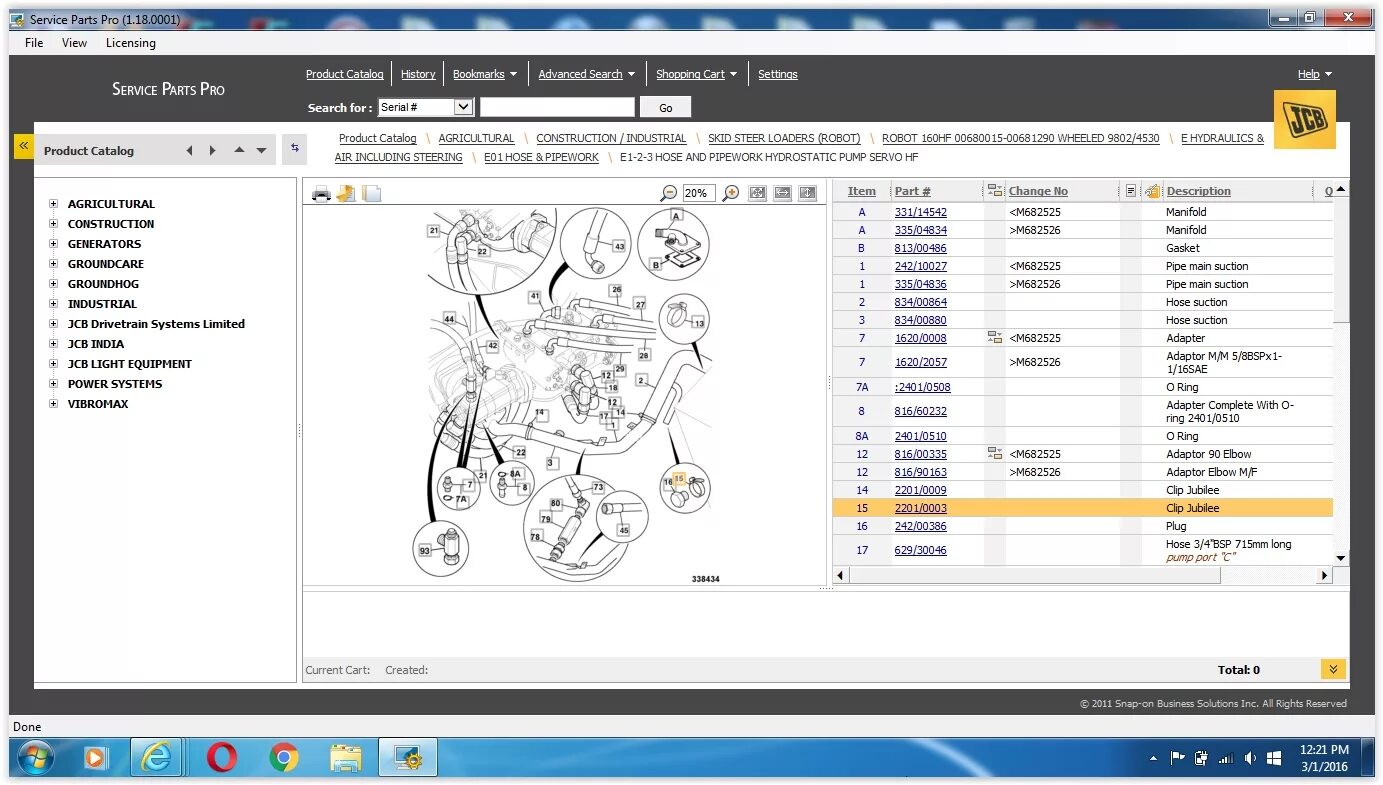Image resolution: width=1383 pixels, height=785 pixels.
Task: Toggle the catalog panel swap arrows button
Action: 294,148
